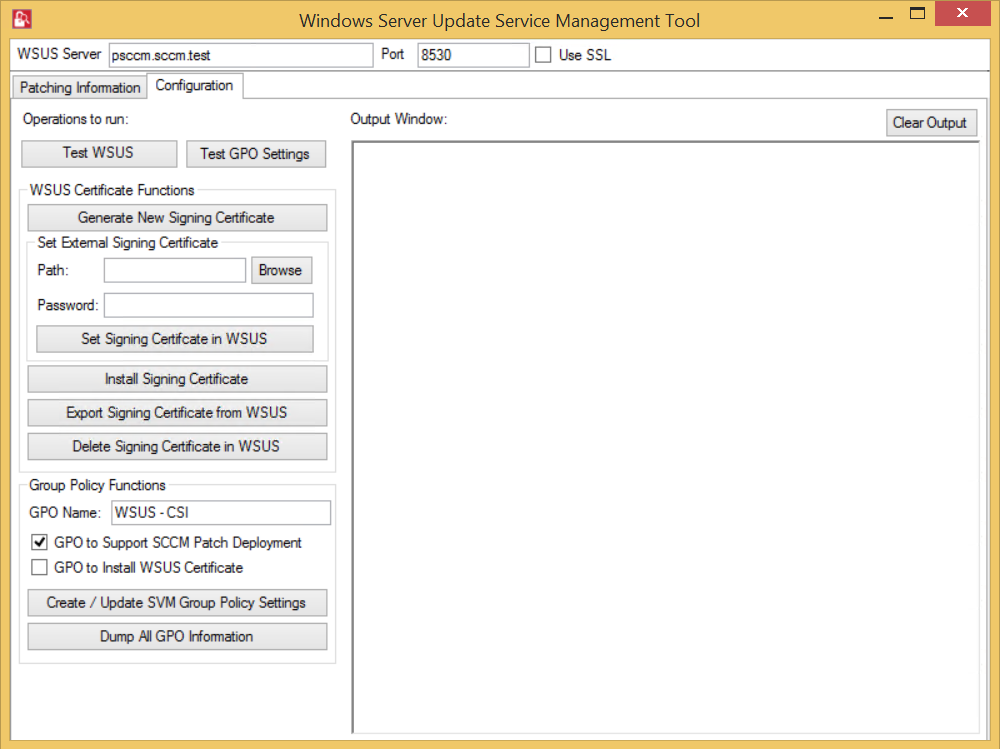This screenshot has height=749, width=1001.
Task: Click Create / Update SVM Group Policy Settings
Action: click(x=176, y=603)
